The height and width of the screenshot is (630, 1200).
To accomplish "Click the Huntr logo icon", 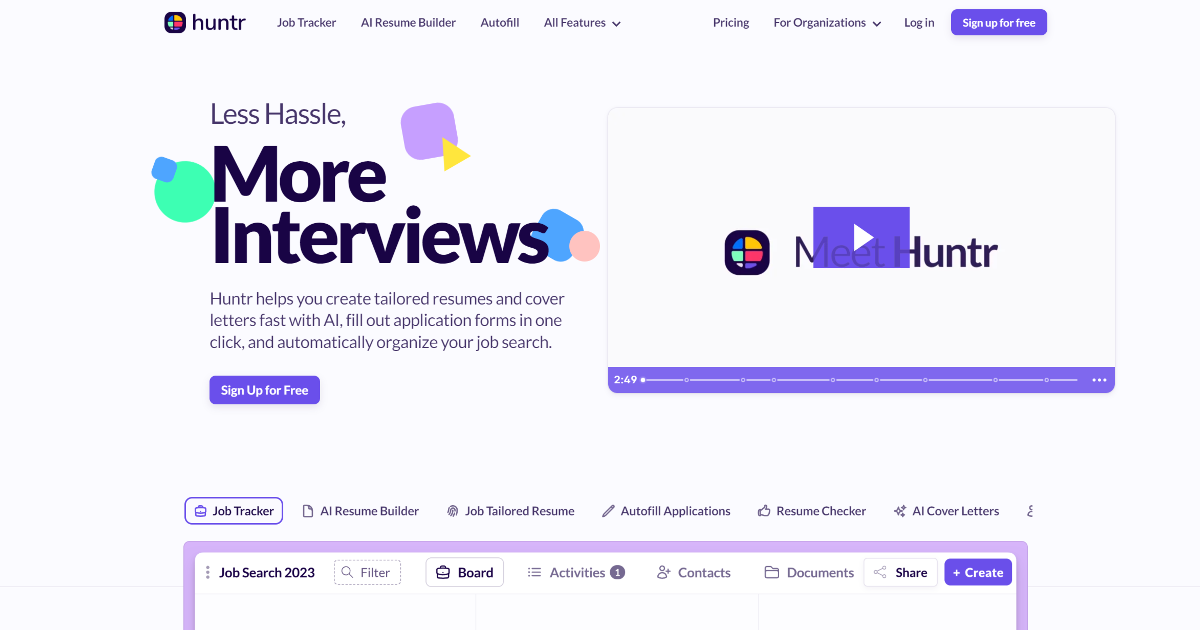I will (173, 21).
